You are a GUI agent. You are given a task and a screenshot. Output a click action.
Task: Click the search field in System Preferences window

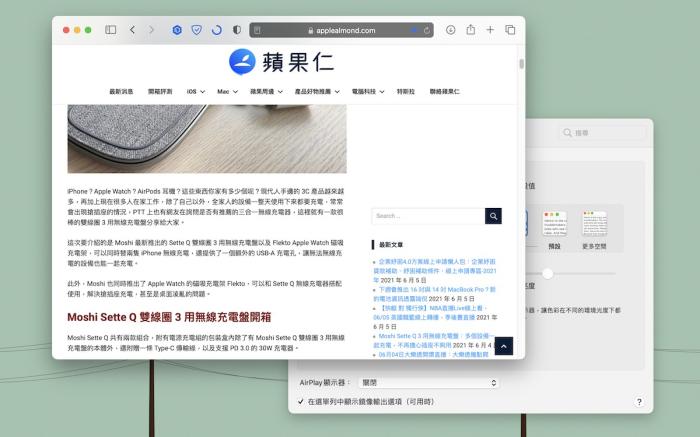tap(602, 133)
